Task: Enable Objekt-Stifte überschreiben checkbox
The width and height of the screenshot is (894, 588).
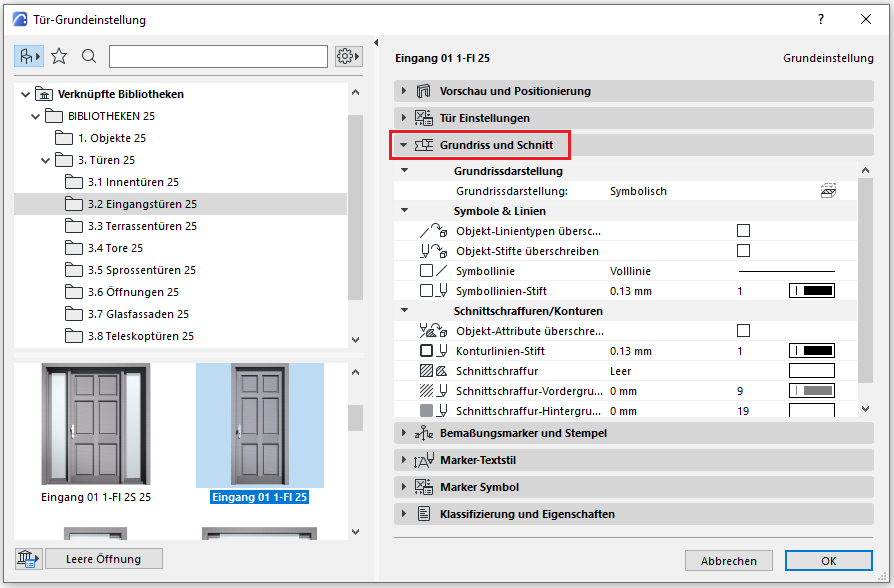Action: click(x=743, y=251)
